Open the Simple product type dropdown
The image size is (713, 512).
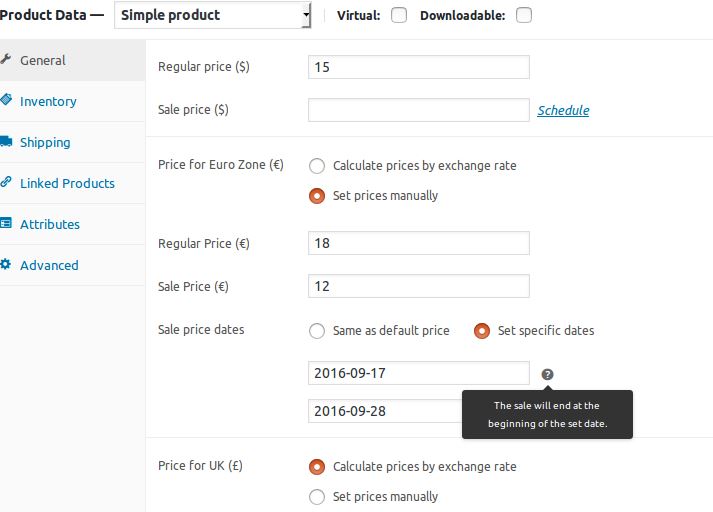[212, 15]
